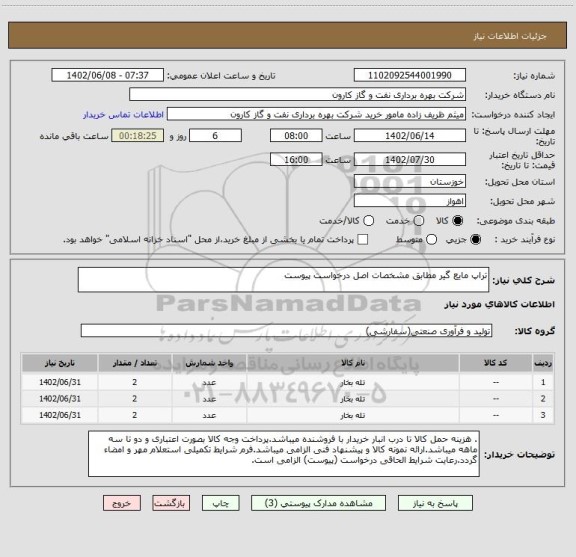Click the countdown timer 00:18:25

[137, 136]
